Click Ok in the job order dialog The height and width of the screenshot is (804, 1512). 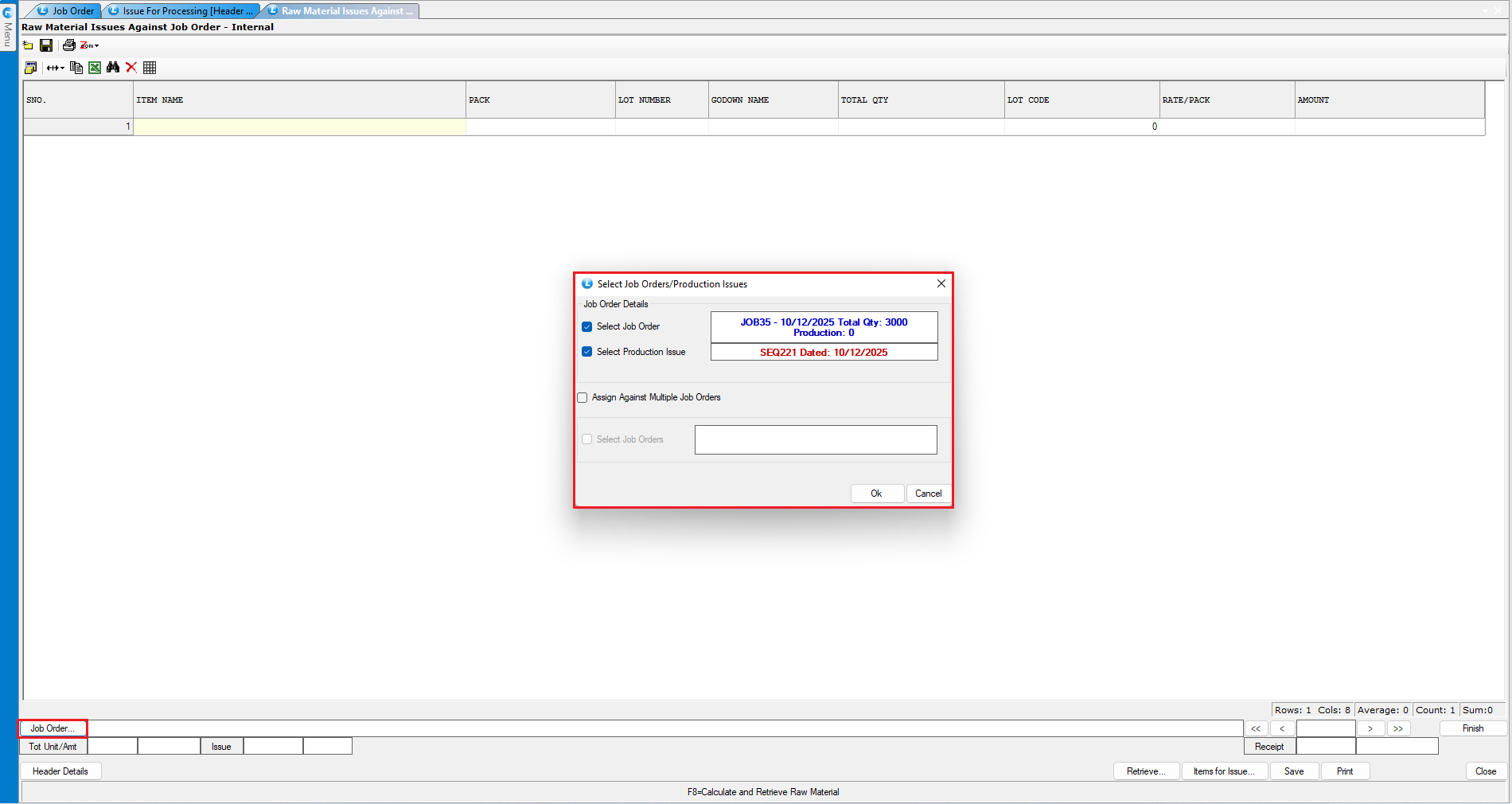[x=876, y=494]
